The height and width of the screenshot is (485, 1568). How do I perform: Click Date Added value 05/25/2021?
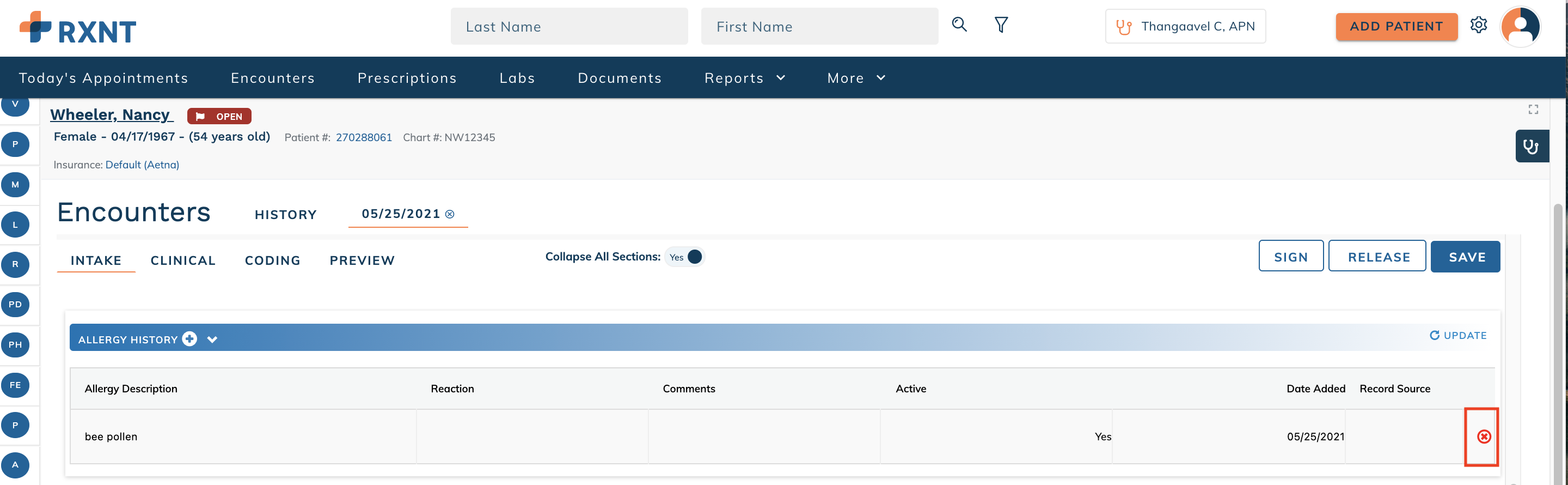pyautogui.click(x=1315, y=437)
